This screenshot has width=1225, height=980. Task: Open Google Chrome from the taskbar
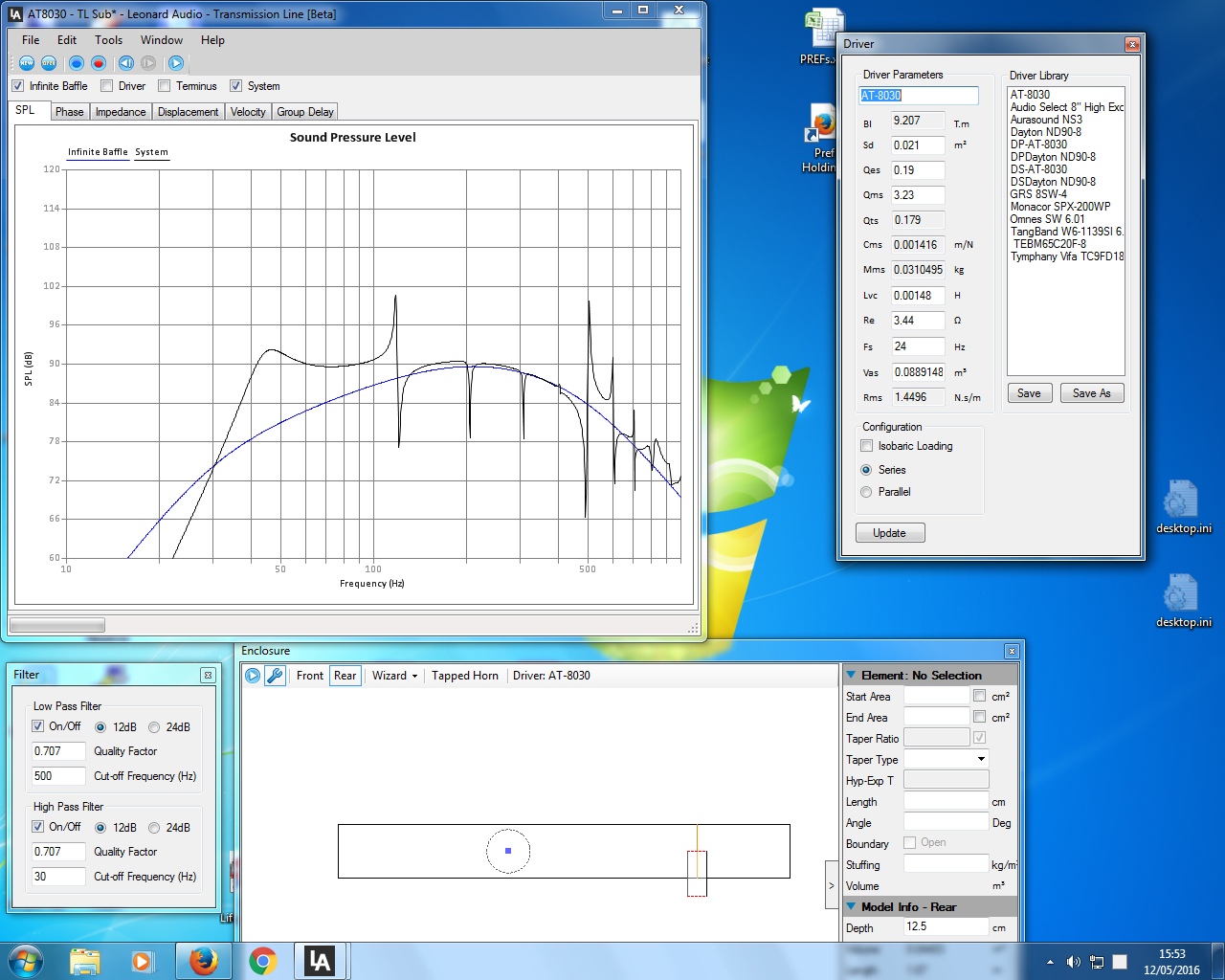click(262, 961)
